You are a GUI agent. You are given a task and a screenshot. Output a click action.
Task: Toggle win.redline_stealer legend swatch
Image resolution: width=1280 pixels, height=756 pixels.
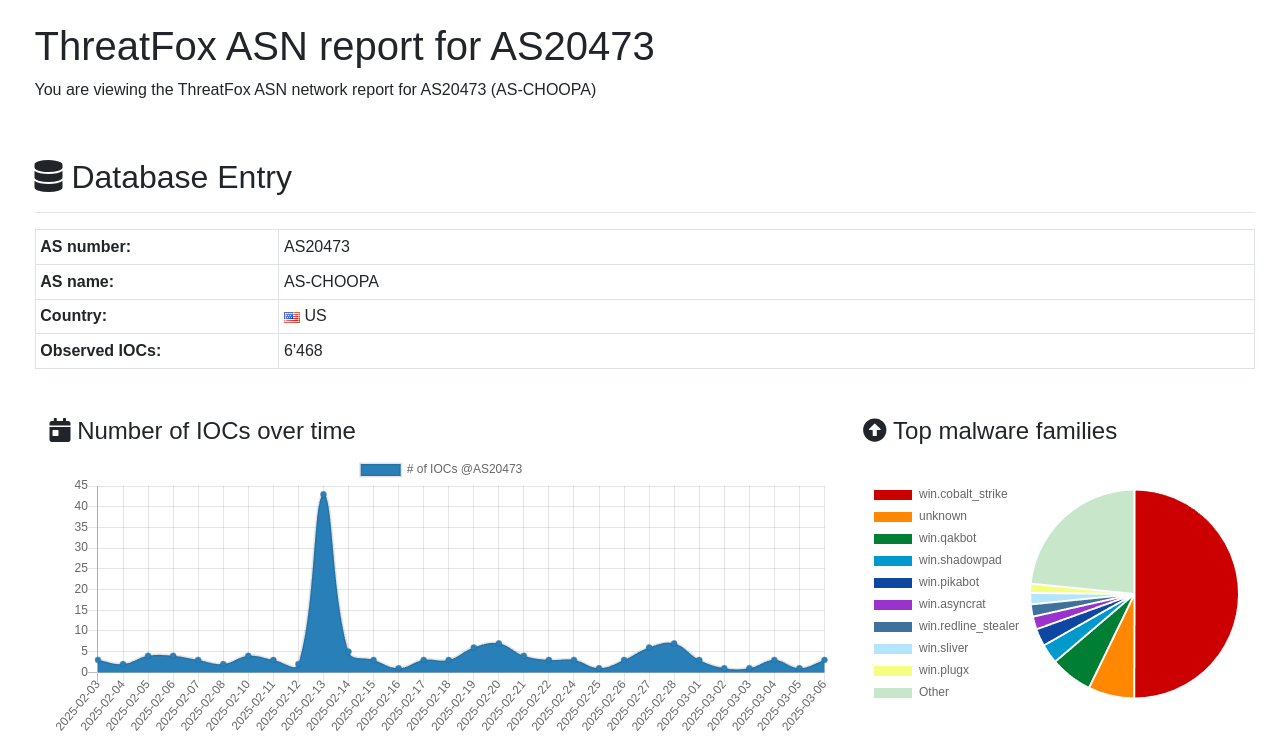pyautogui.click(x=893, y=627)
